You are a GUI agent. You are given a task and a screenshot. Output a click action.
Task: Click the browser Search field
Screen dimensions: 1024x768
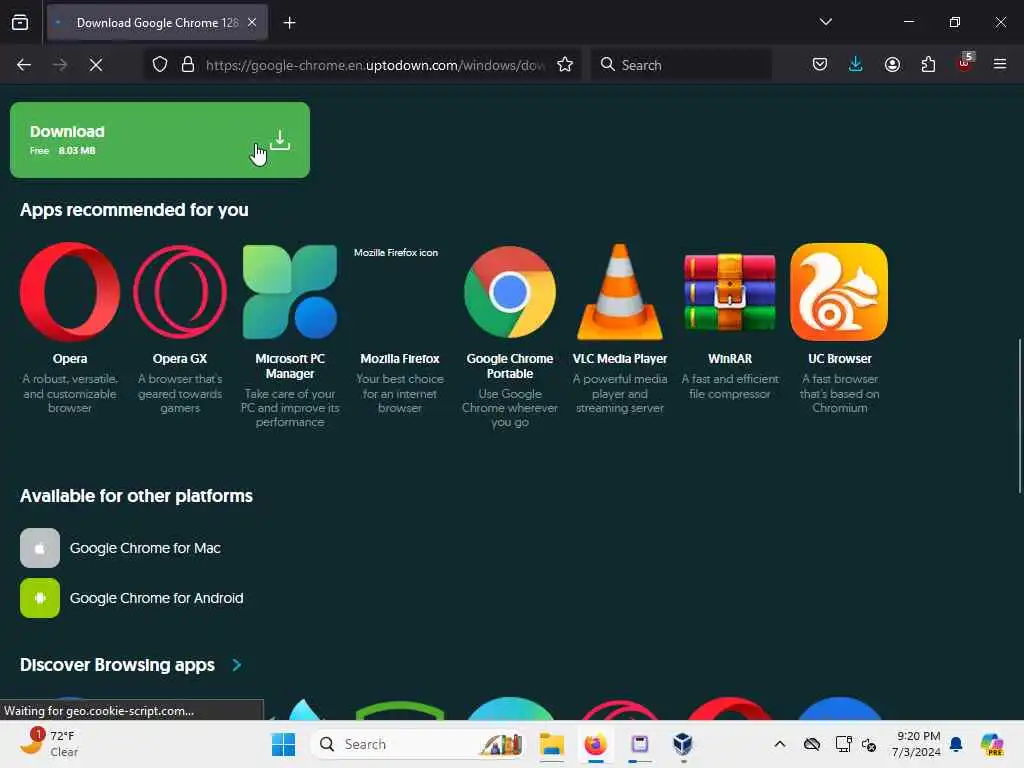681,65
